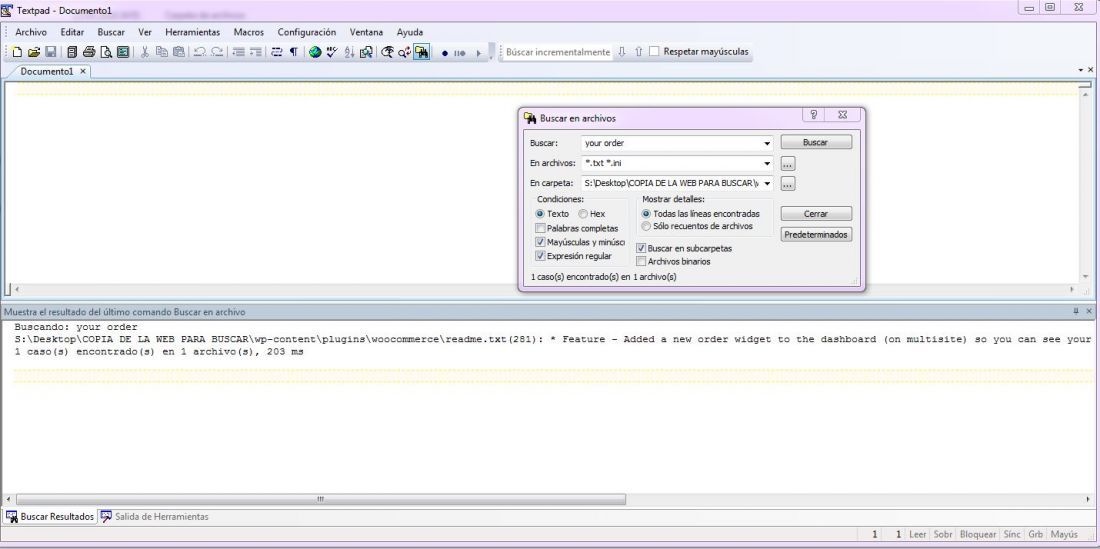Open Buscar menu in menu bar
The width and height of the screenshot is (1100, 549).
111,32
